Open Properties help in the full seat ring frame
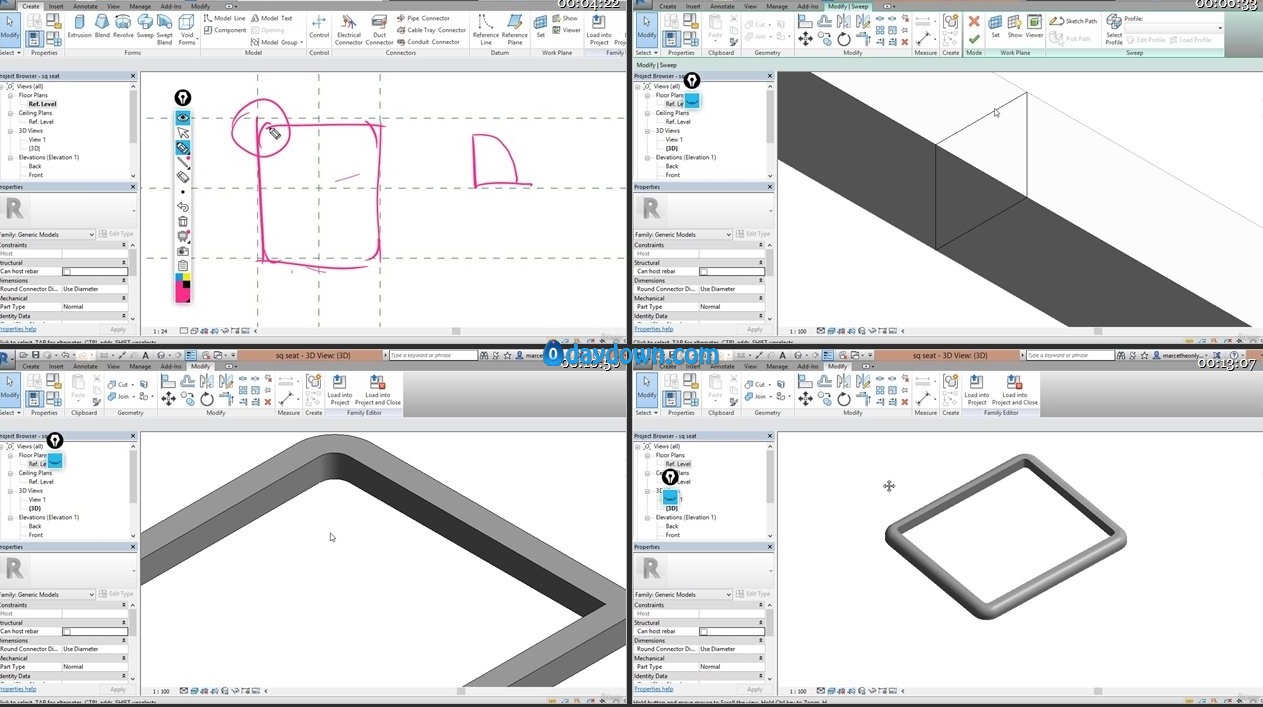The height and width of the screenshot is (707, 1263). pyautogui.click(x=655, y=688)
